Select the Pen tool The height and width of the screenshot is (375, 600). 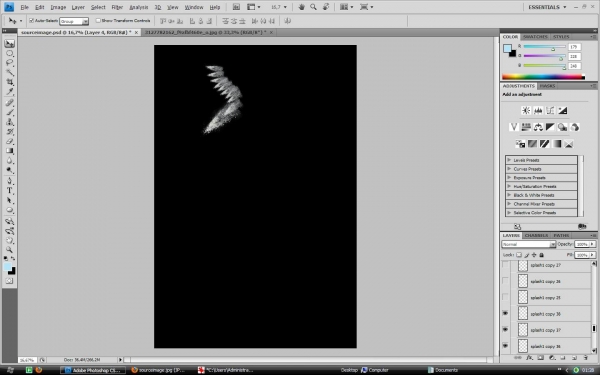(10, 181)
